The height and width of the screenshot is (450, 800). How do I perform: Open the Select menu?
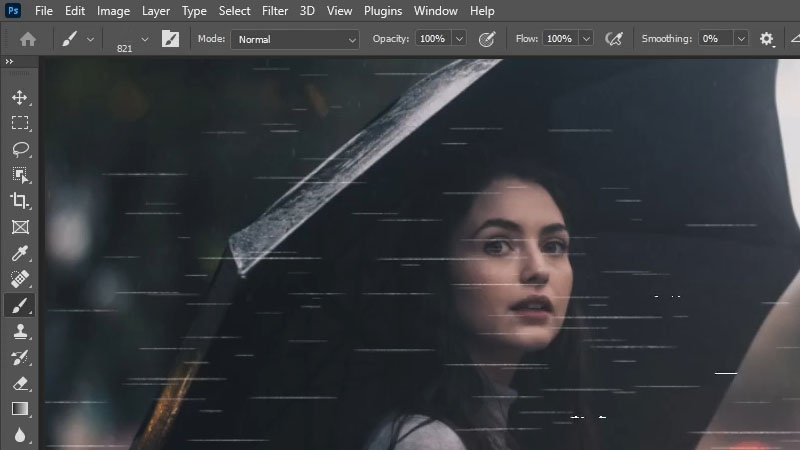point(234,11)
